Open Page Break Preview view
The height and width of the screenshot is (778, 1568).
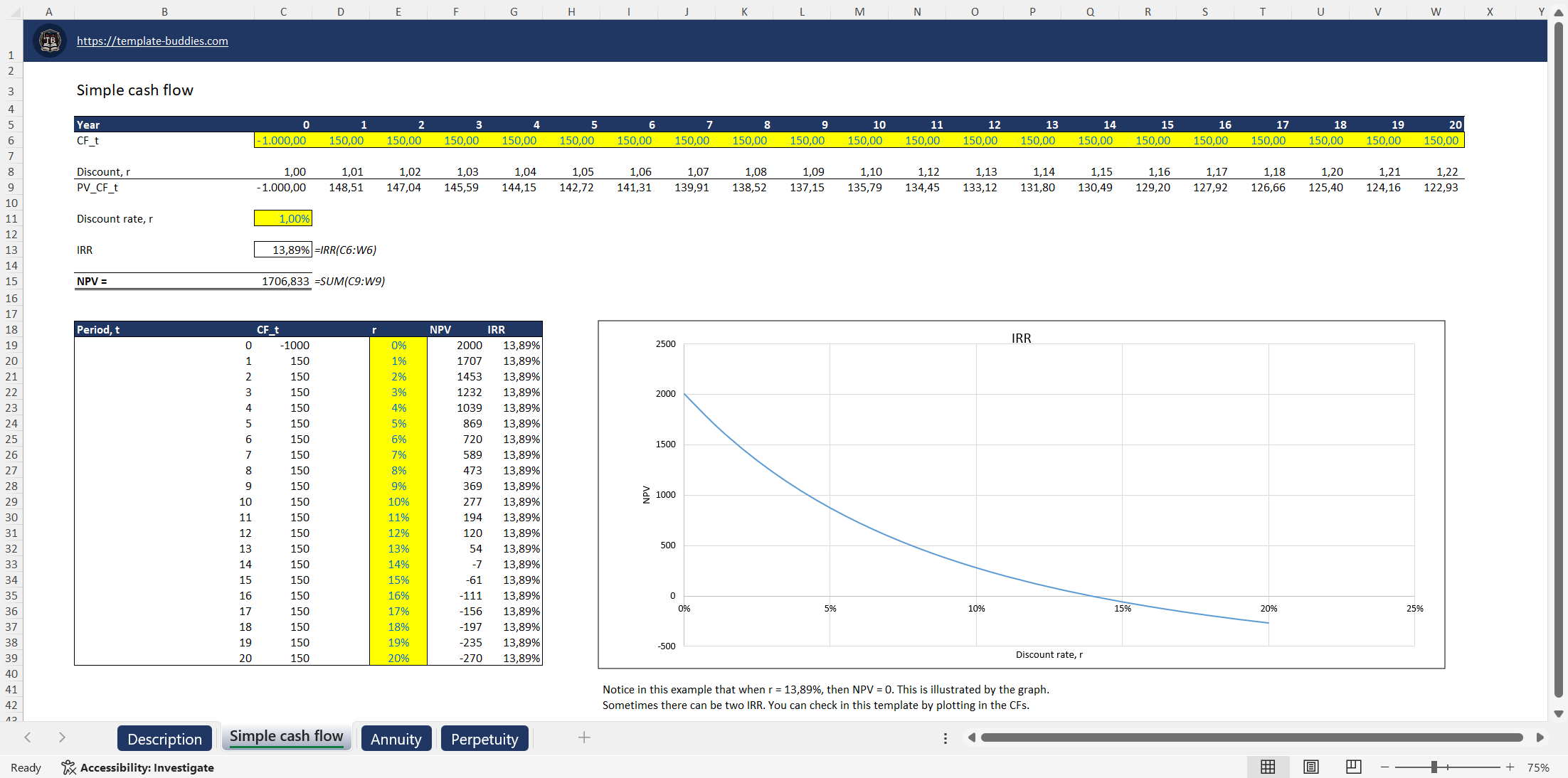tap(1353, 767)
